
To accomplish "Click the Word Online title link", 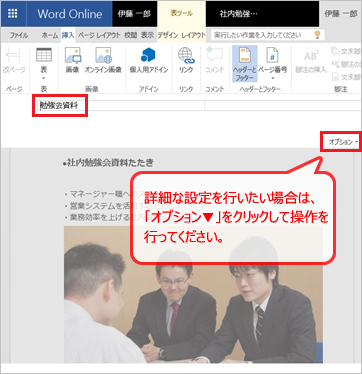I will pos(70,14).
